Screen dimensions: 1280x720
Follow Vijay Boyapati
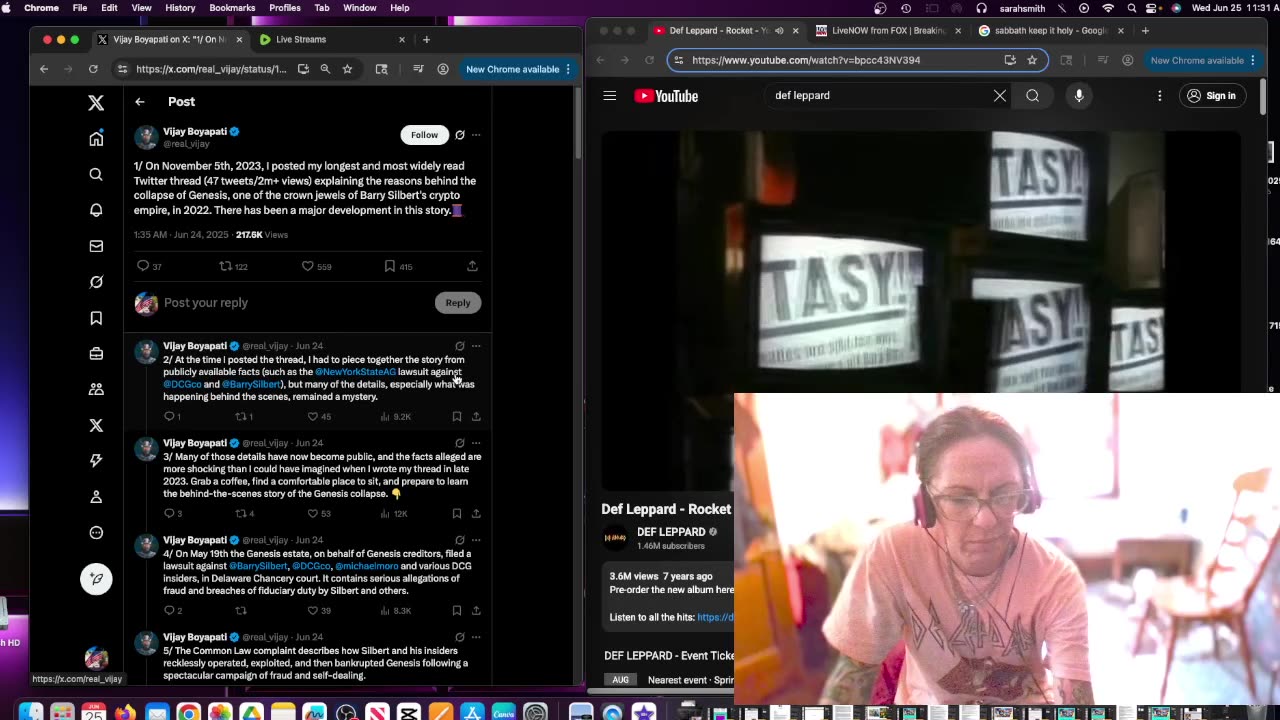click(424, 135)
